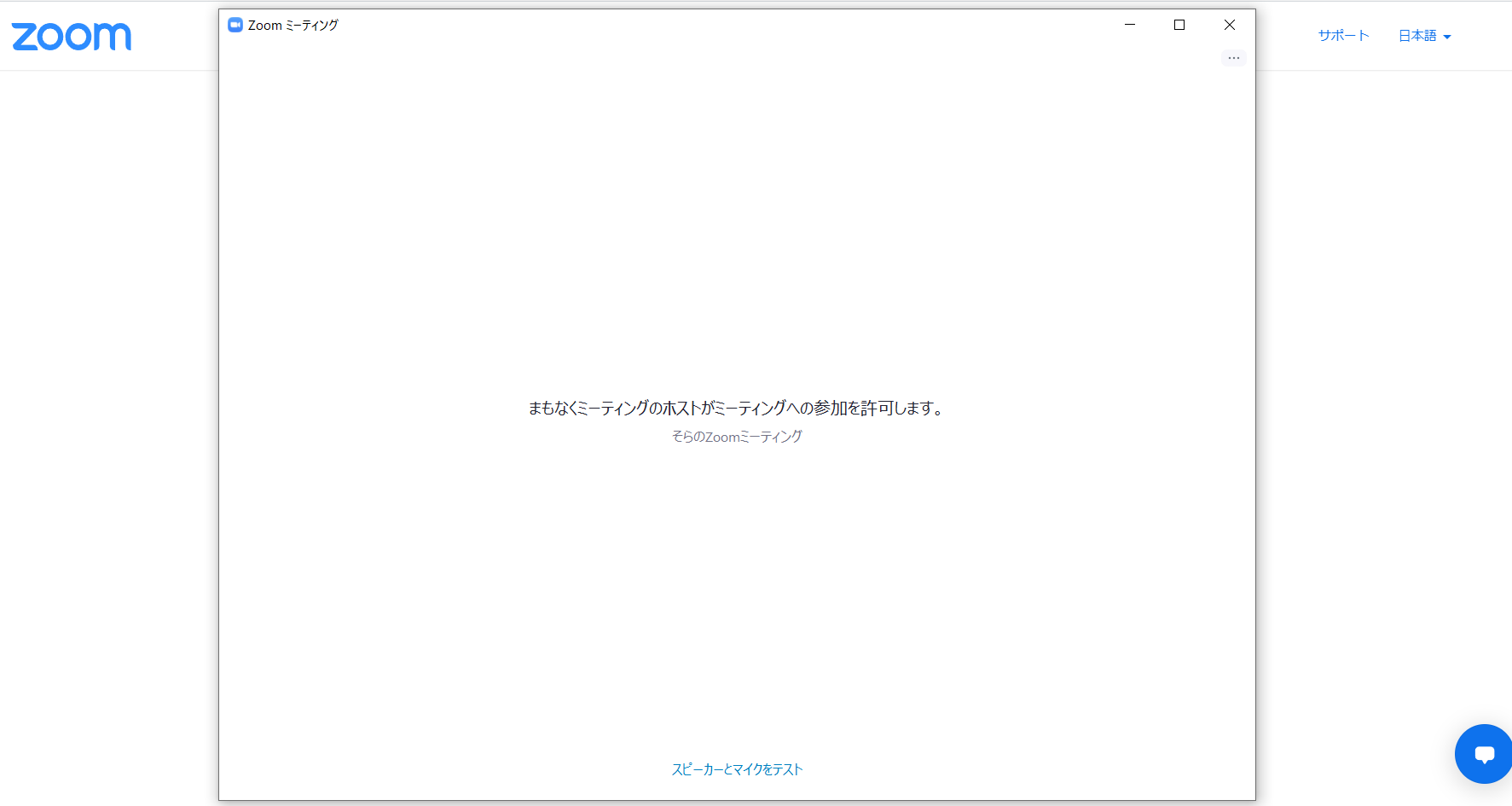Click the Zoom ミーティング window title text

click(x=293, y=26)
